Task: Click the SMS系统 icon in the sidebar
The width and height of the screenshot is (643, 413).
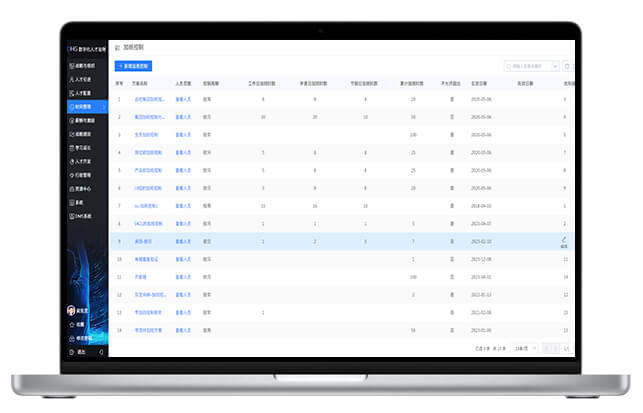Action: coord(71,215)
